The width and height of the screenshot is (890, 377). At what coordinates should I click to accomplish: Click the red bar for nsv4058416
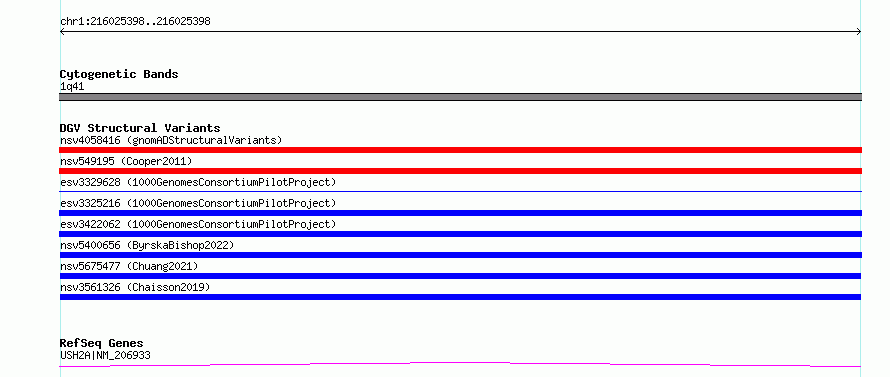460,150
